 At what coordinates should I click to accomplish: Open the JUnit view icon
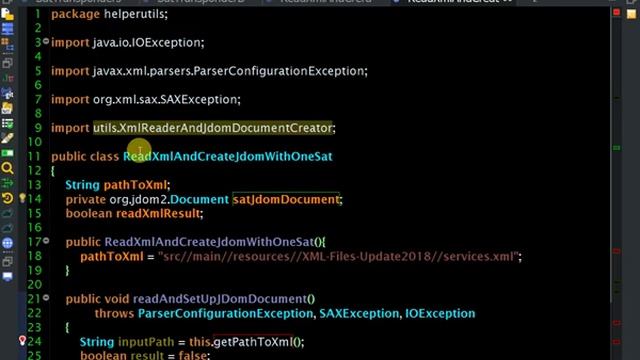click(x=7, y=78)
